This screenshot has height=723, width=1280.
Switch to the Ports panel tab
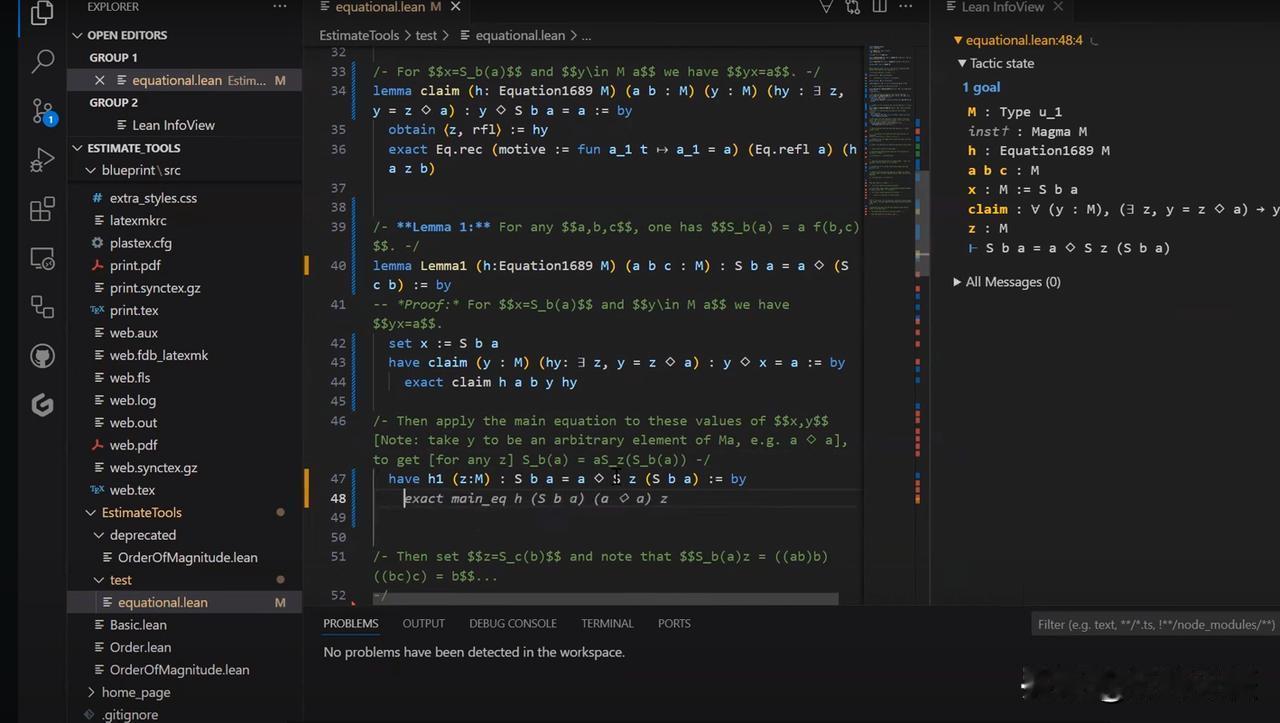pos(674,623)
